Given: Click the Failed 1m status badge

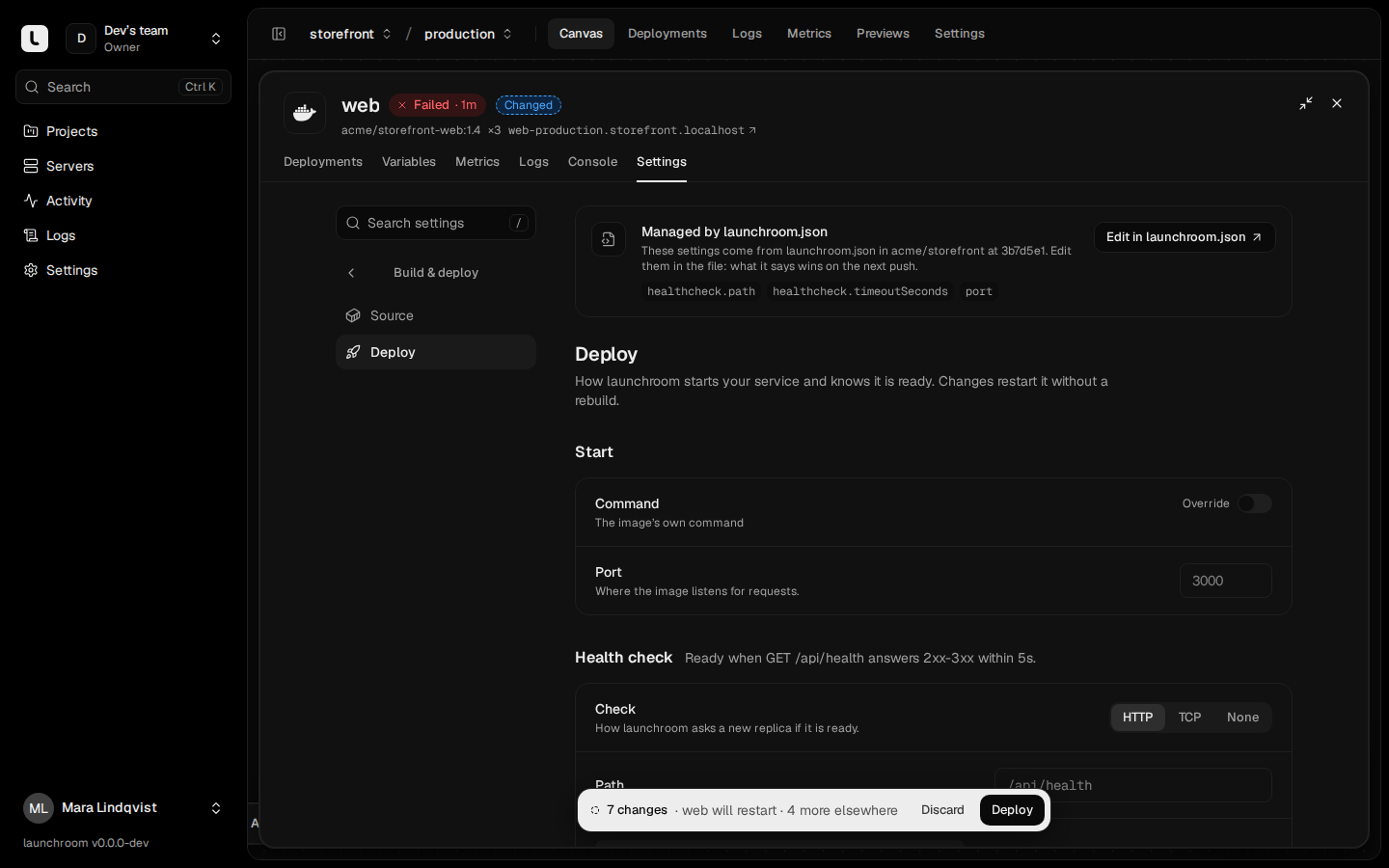Looking at the screenshot, I should click(x=438, y=105).
